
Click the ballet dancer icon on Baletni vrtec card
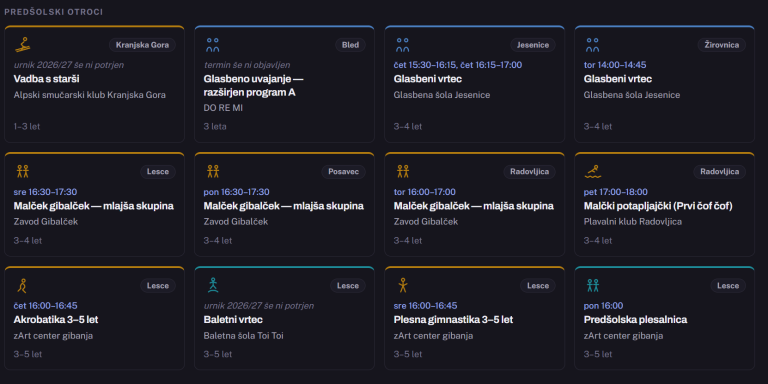213,285
